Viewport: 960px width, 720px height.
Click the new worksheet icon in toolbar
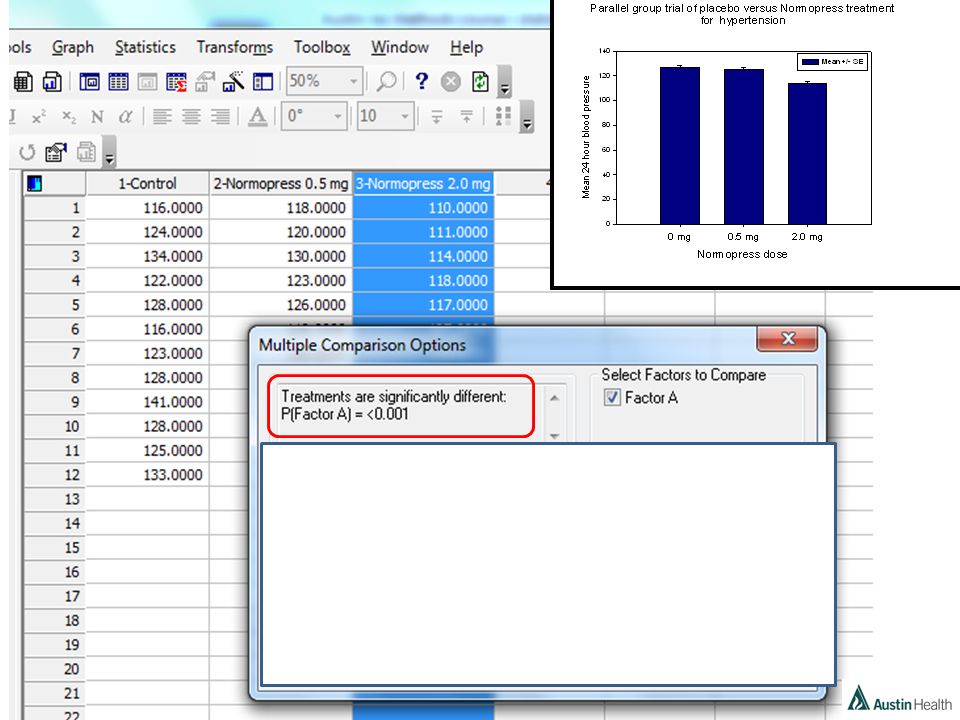coord(23,81)
